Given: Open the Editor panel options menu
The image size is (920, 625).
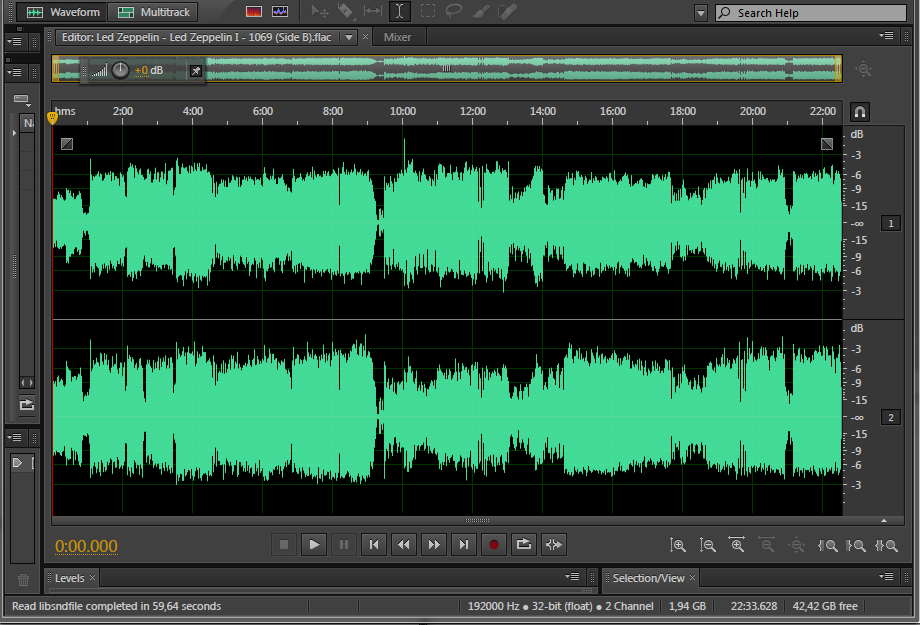Looking at the screenshot, I should [886, 36].
